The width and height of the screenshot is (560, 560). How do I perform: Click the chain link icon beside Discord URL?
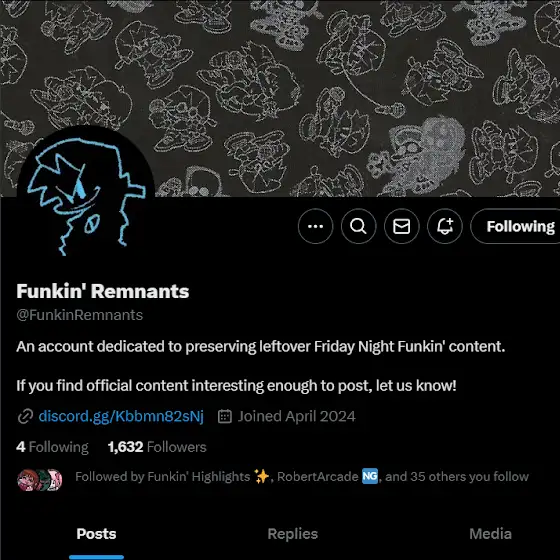[25, 416]
